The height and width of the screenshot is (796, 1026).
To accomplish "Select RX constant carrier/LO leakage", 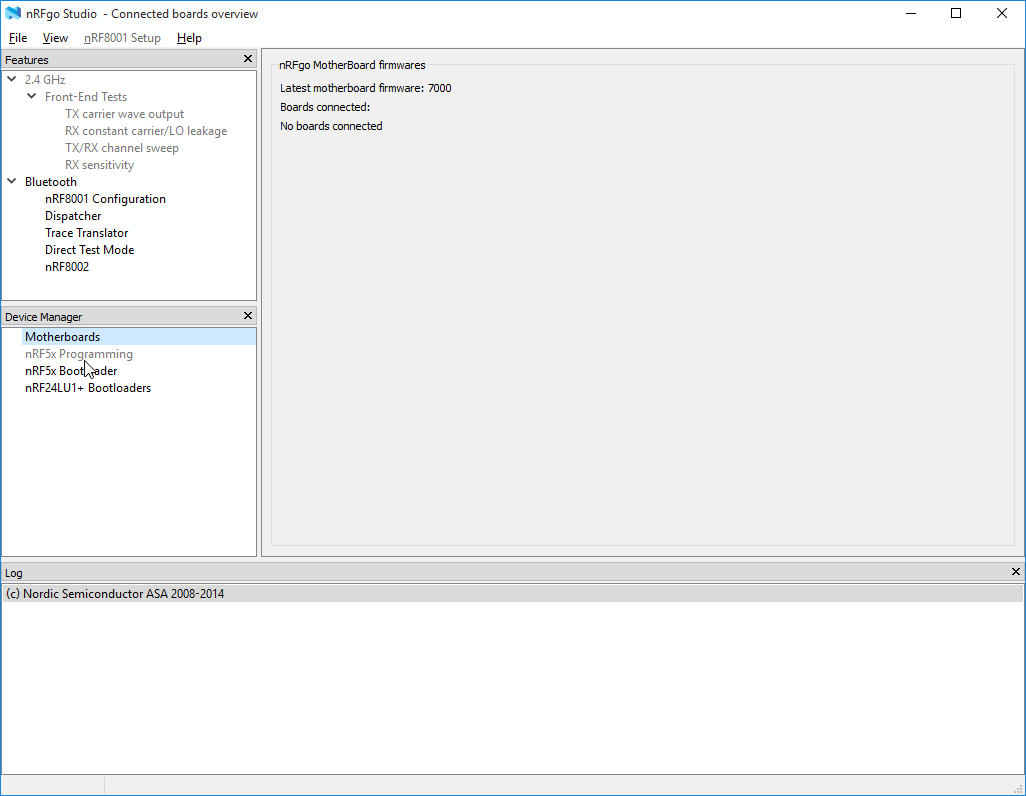I will 146,131.
